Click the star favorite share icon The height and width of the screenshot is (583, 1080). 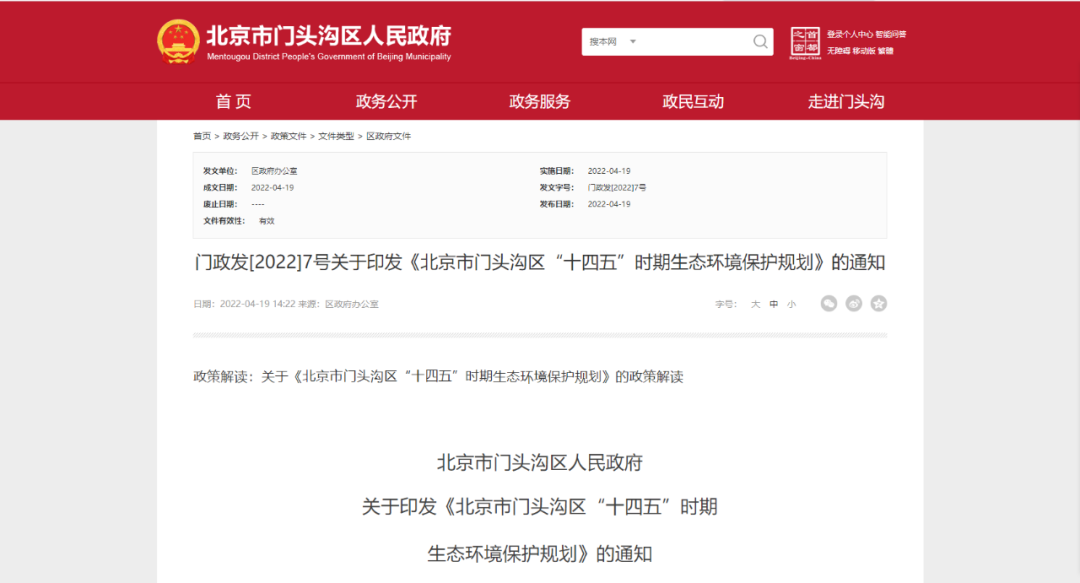(x=878, y=303)
